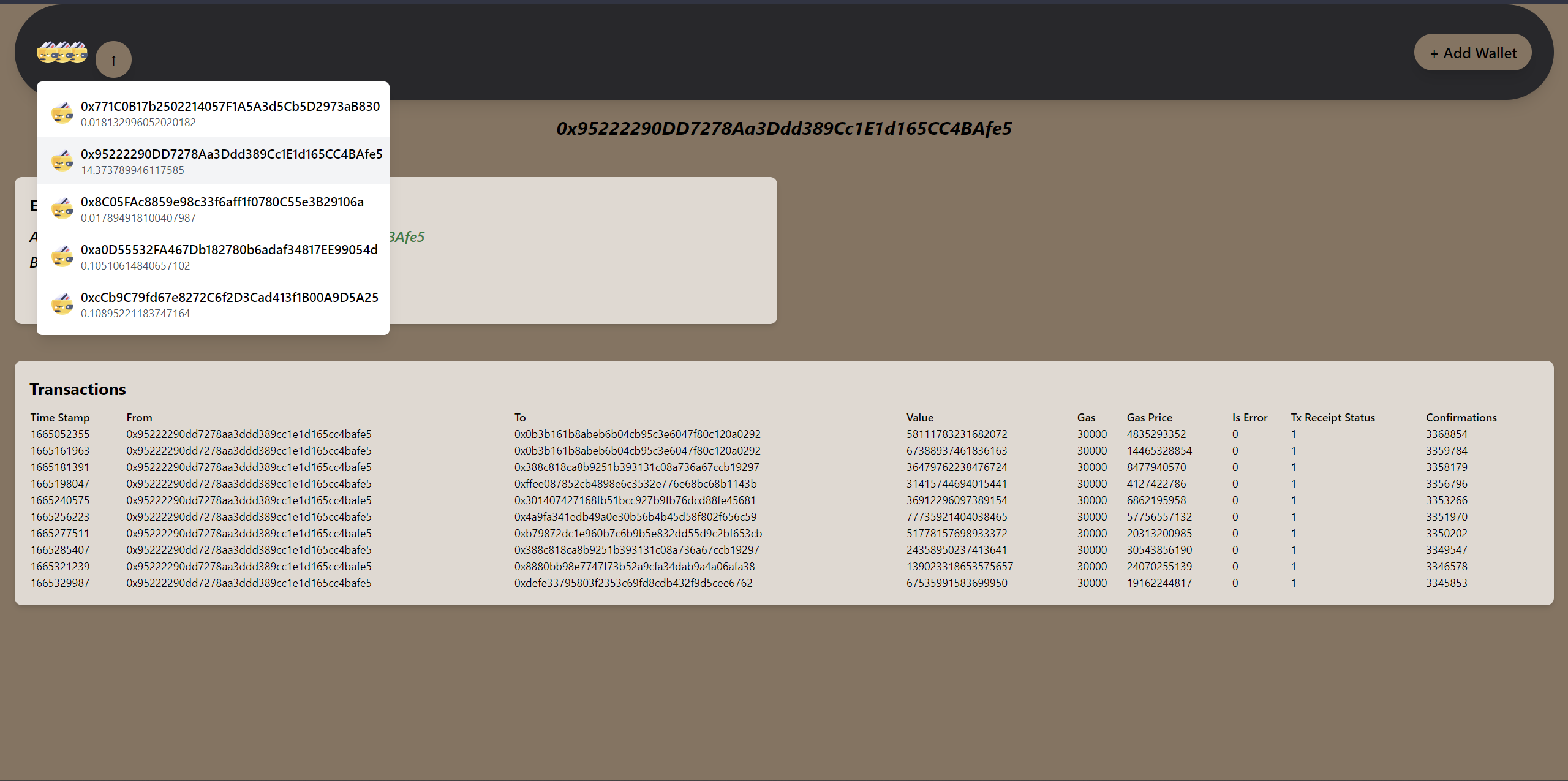Image resolution: width=1568 pixels, height=781 pixels.
Task: Click avatar icon beside 0xcCb9C79f wallet
Action: (62, 304)
